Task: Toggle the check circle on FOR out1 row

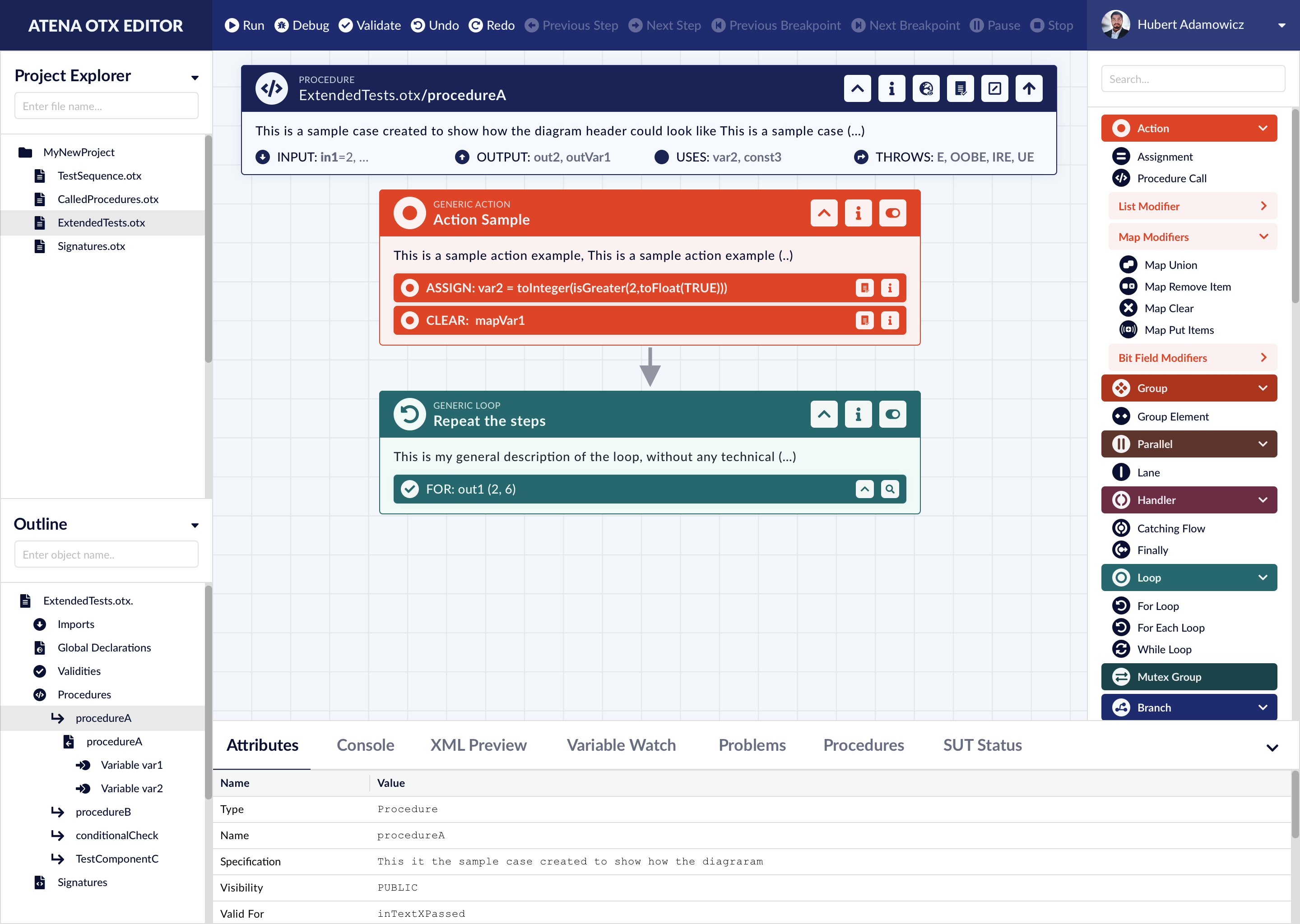Action: coord(409,489)
